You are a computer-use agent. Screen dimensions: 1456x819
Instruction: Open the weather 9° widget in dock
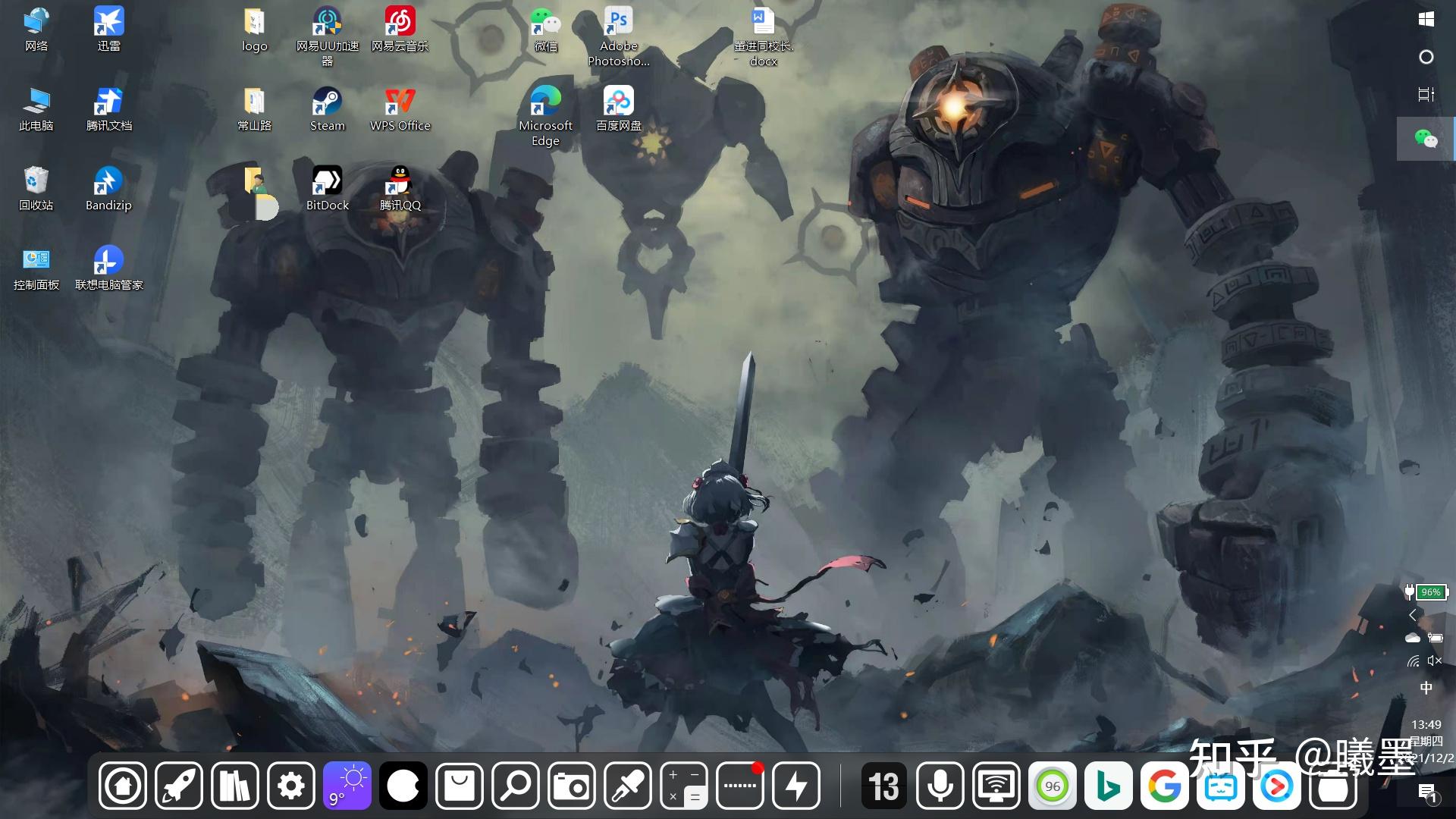click(347, 786)
